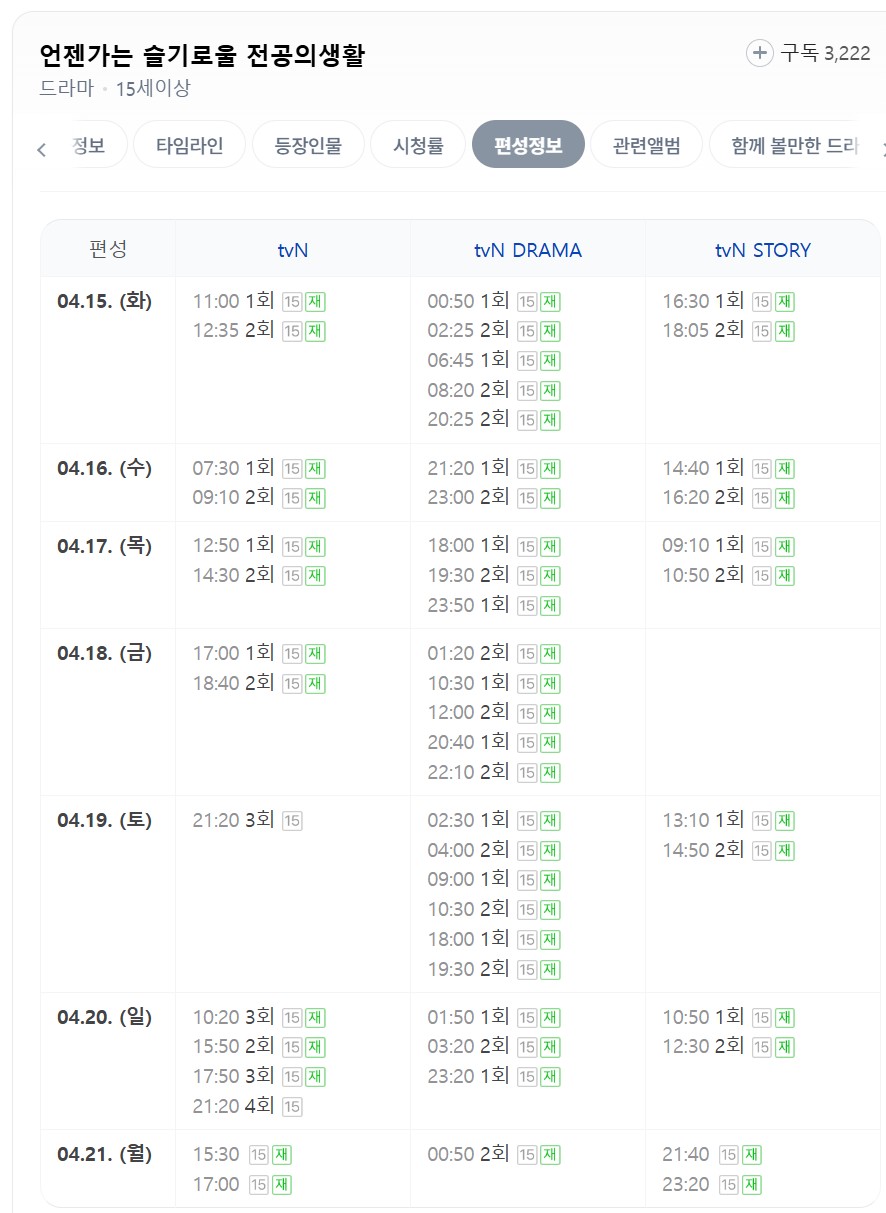This screenshot has width=886, height=1213.
Task: Click tvN DRAMA 06:45 1회 entry
Action: pyautogui.click(x=494, y=360)
